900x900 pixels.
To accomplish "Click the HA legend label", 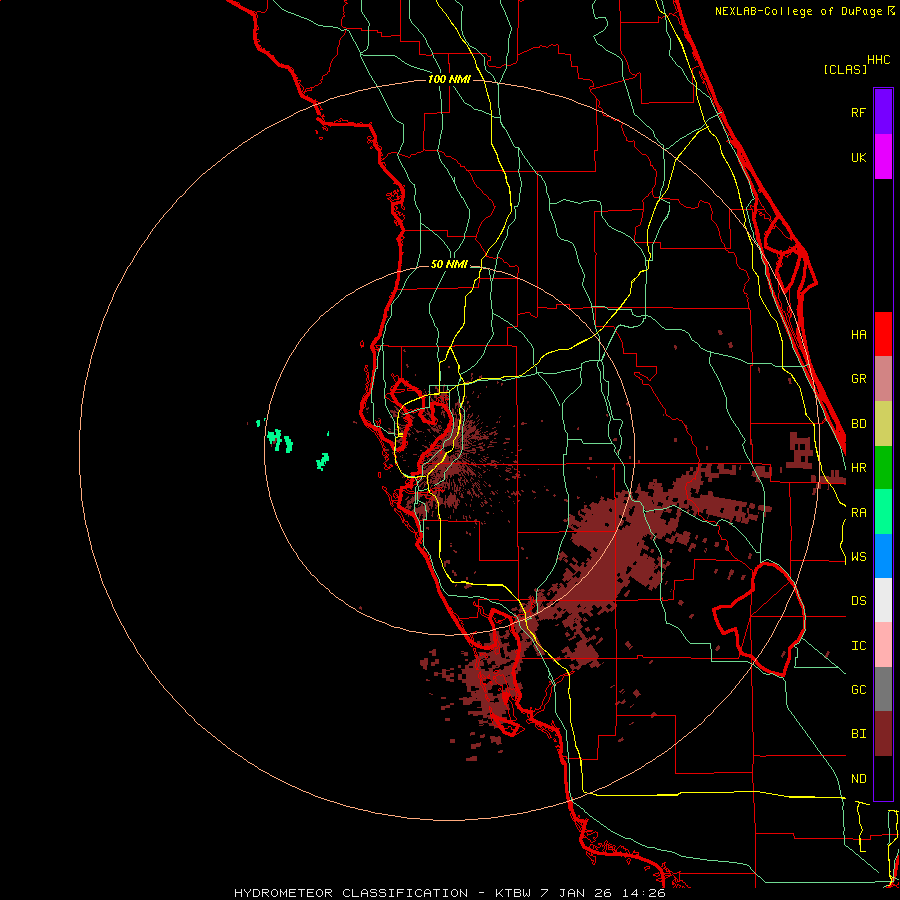I will [858, 334].
